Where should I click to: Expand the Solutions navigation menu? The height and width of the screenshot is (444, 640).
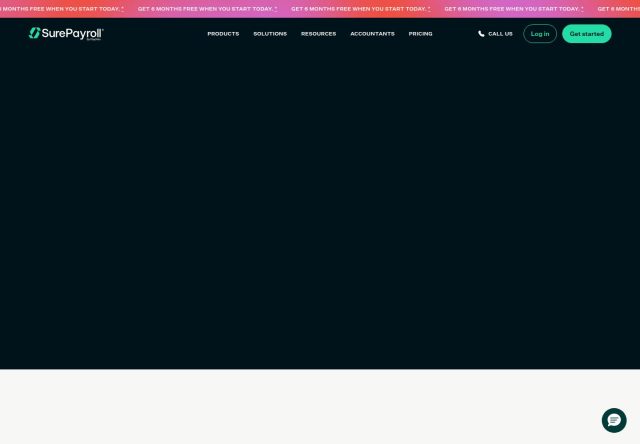tap(270, 34)
